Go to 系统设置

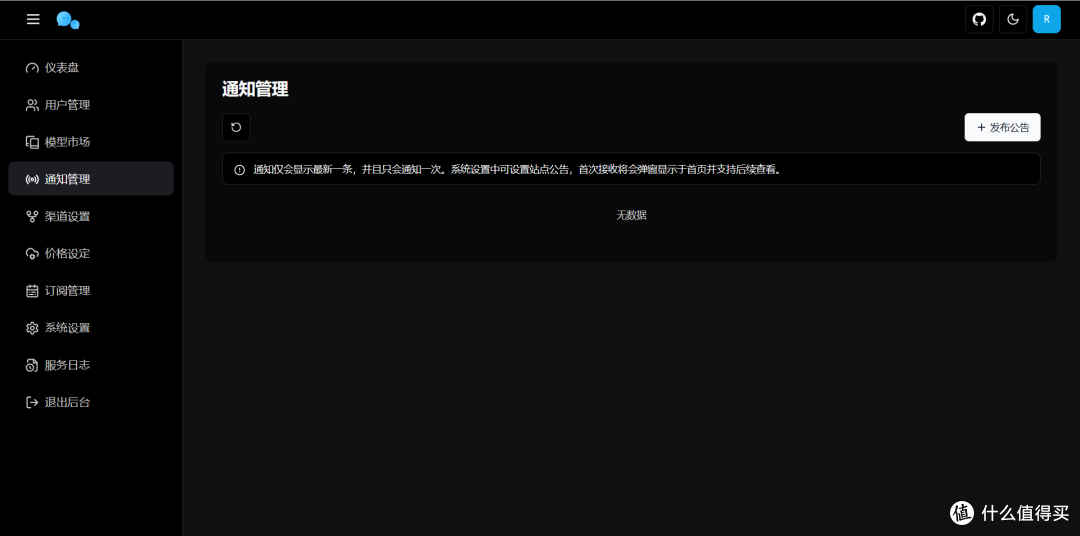(91, 328)
